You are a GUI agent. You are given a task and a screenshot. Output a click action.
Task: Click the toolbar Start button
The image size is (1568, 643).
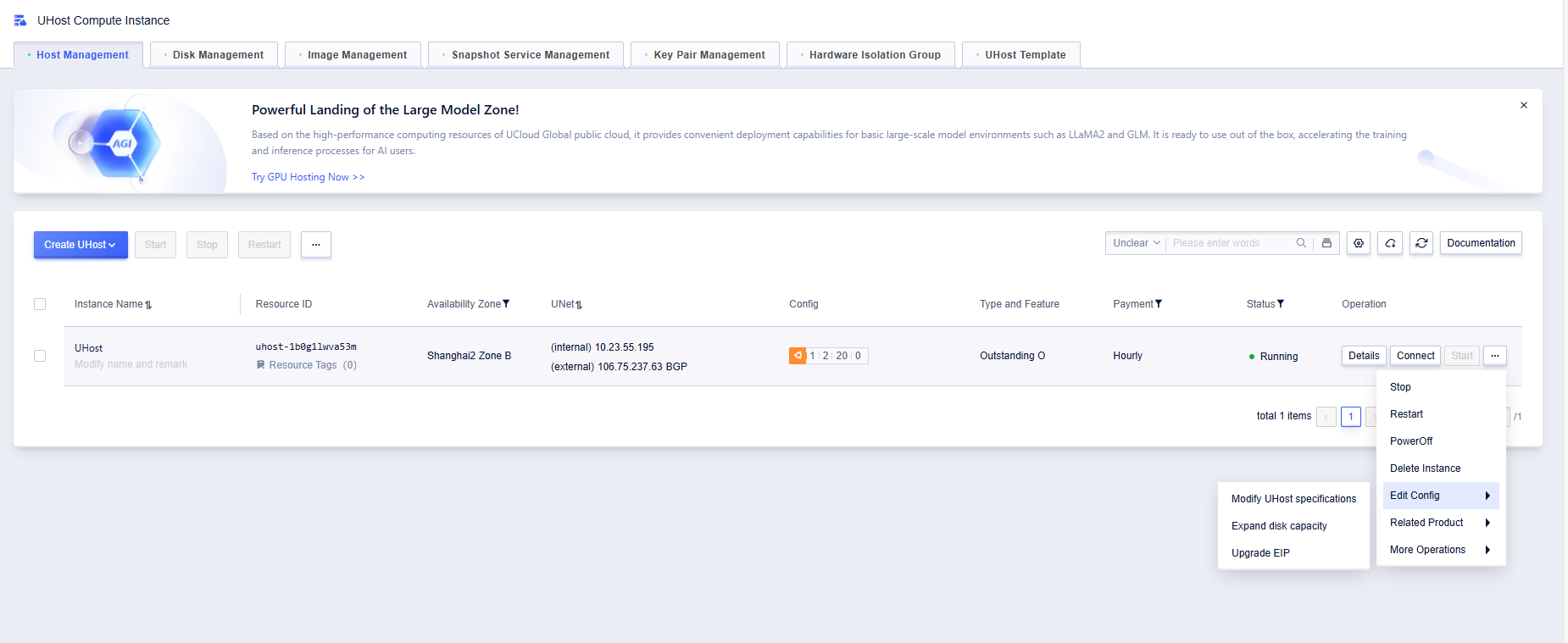[x=155, y=245]
